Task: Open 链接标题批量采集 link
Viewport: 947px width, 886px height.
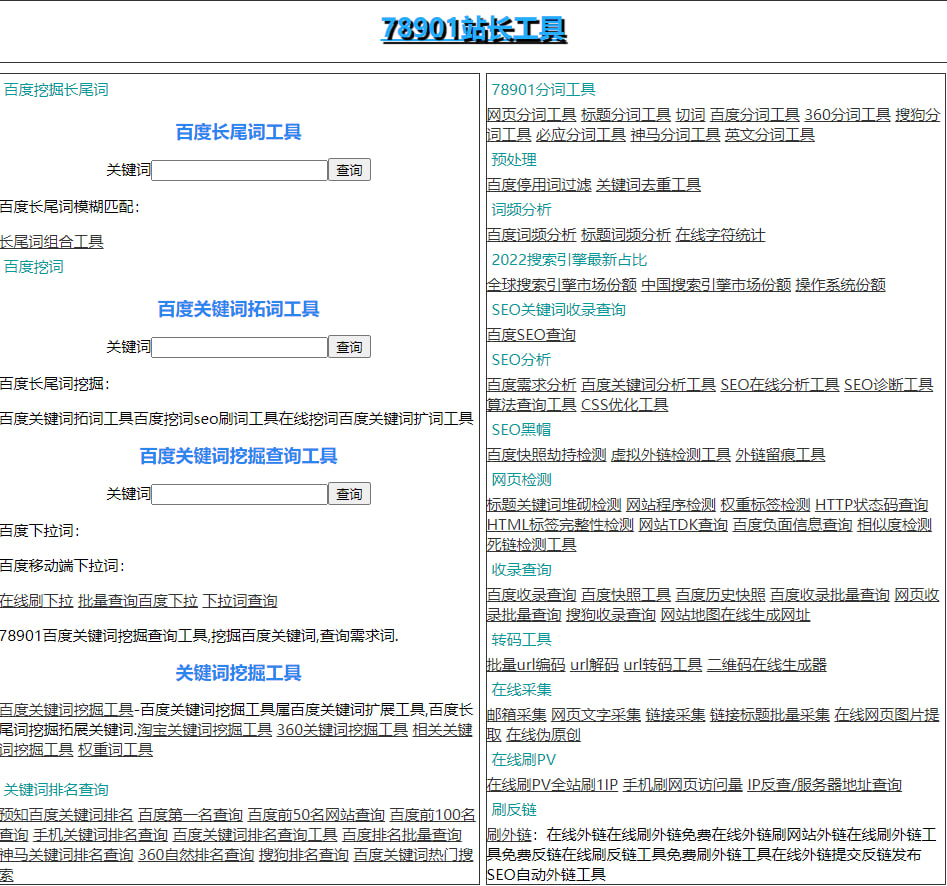Action: coord(769,715)
